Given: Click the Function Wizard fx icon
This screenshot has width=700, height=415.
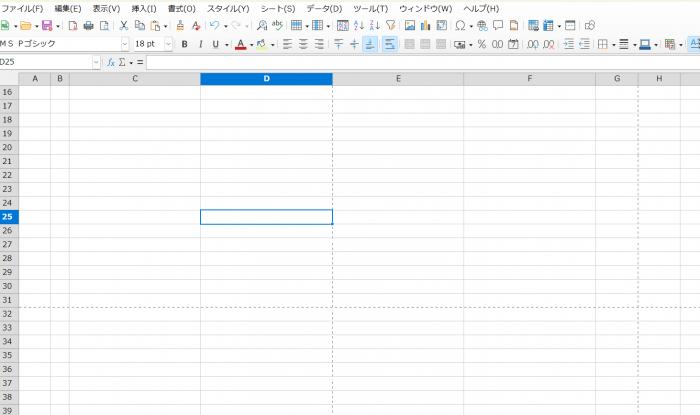Looking at the screenshot, I should click(111, 62).
